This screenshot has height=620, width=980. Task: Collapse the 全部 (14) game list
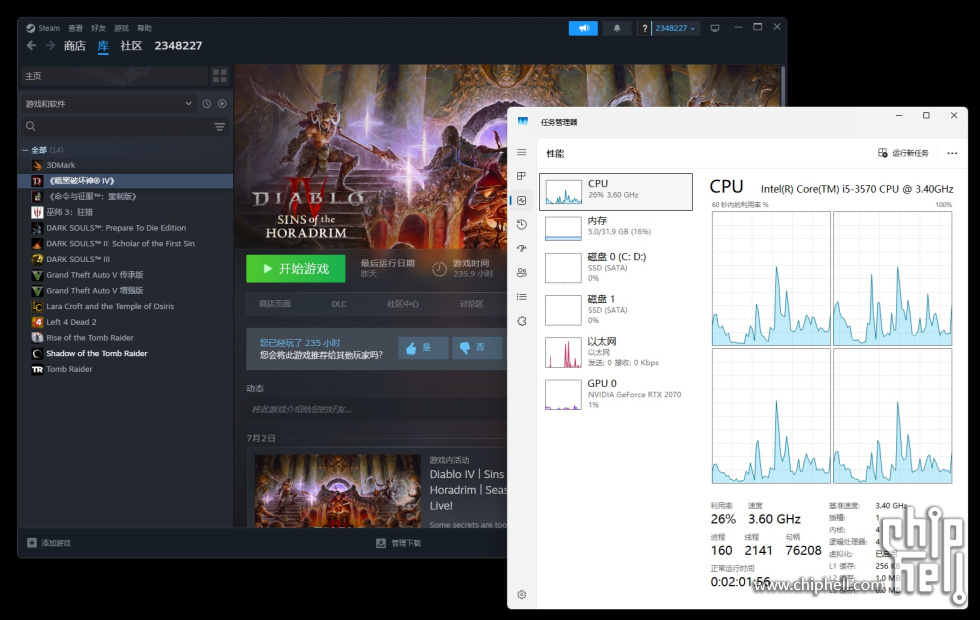(x=25, y=150)
